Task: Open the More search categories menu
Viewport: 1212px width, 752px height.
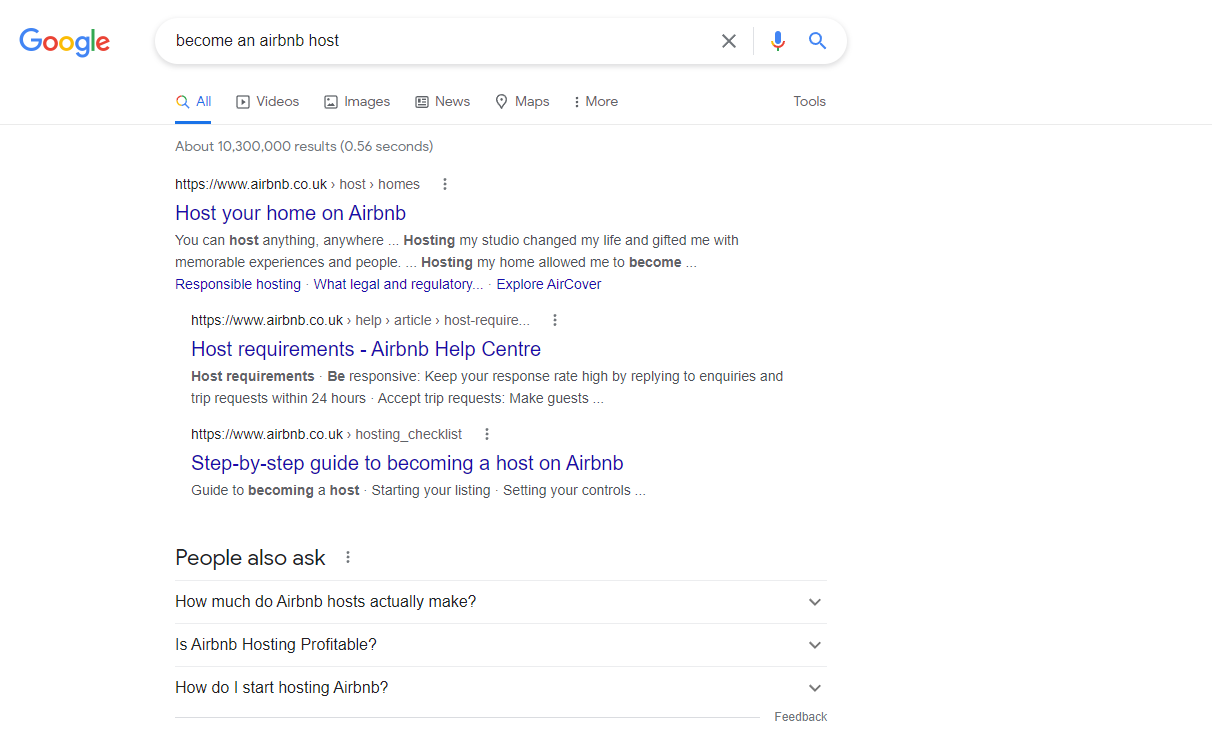Action: (x=595, y=101)
